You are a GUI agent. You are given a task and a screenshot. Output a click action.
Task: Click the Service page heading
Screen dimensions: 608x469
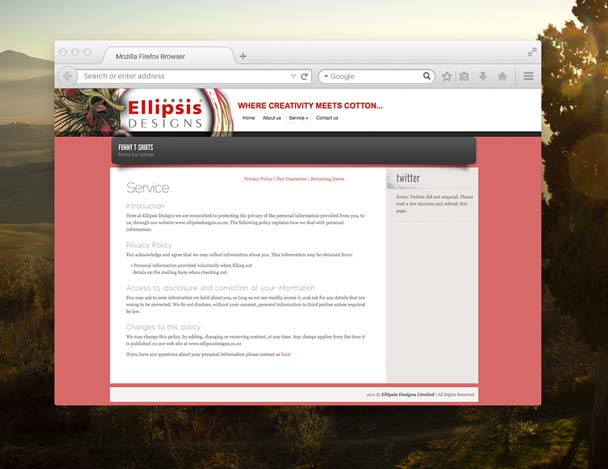148,188
